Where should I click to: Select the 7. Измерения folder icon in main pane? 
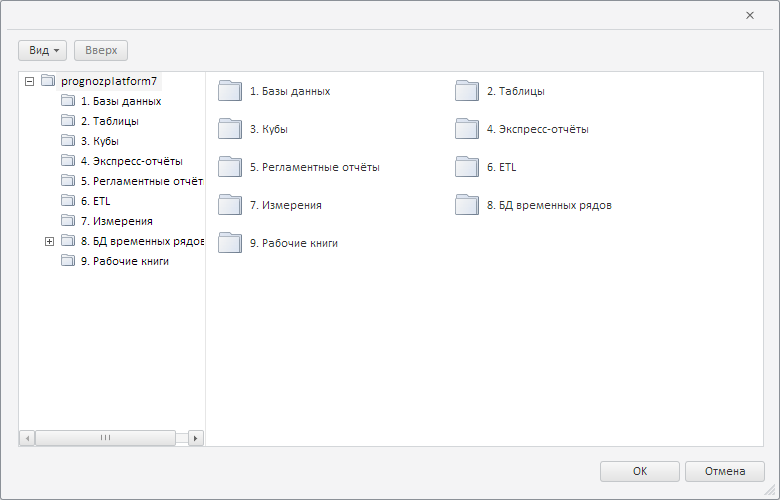(x=230, y=205)
